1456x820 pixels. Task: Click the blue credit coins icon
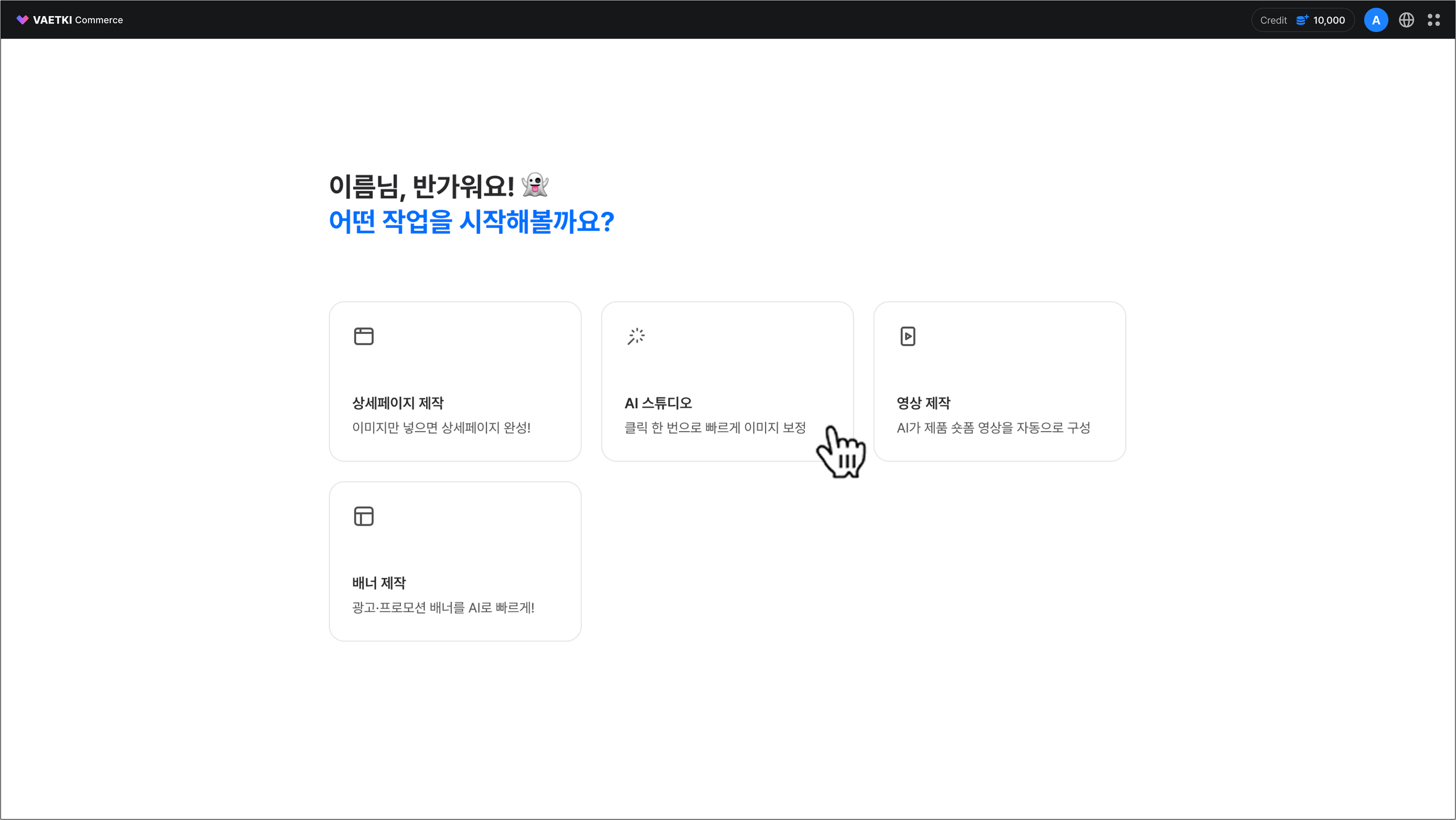point(1302,20)
